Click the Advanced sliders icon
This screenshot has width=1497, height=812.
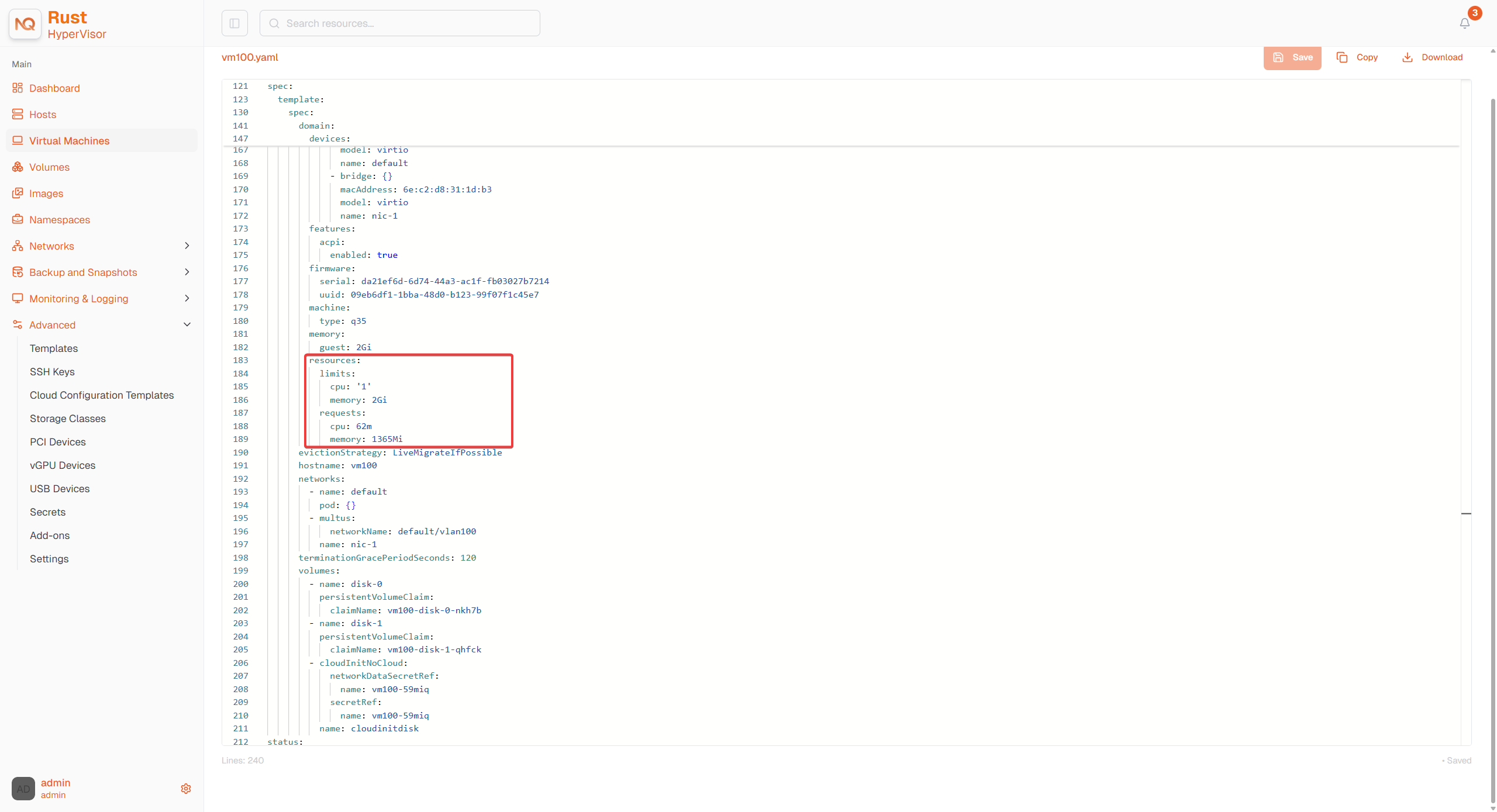pos(18,324)
